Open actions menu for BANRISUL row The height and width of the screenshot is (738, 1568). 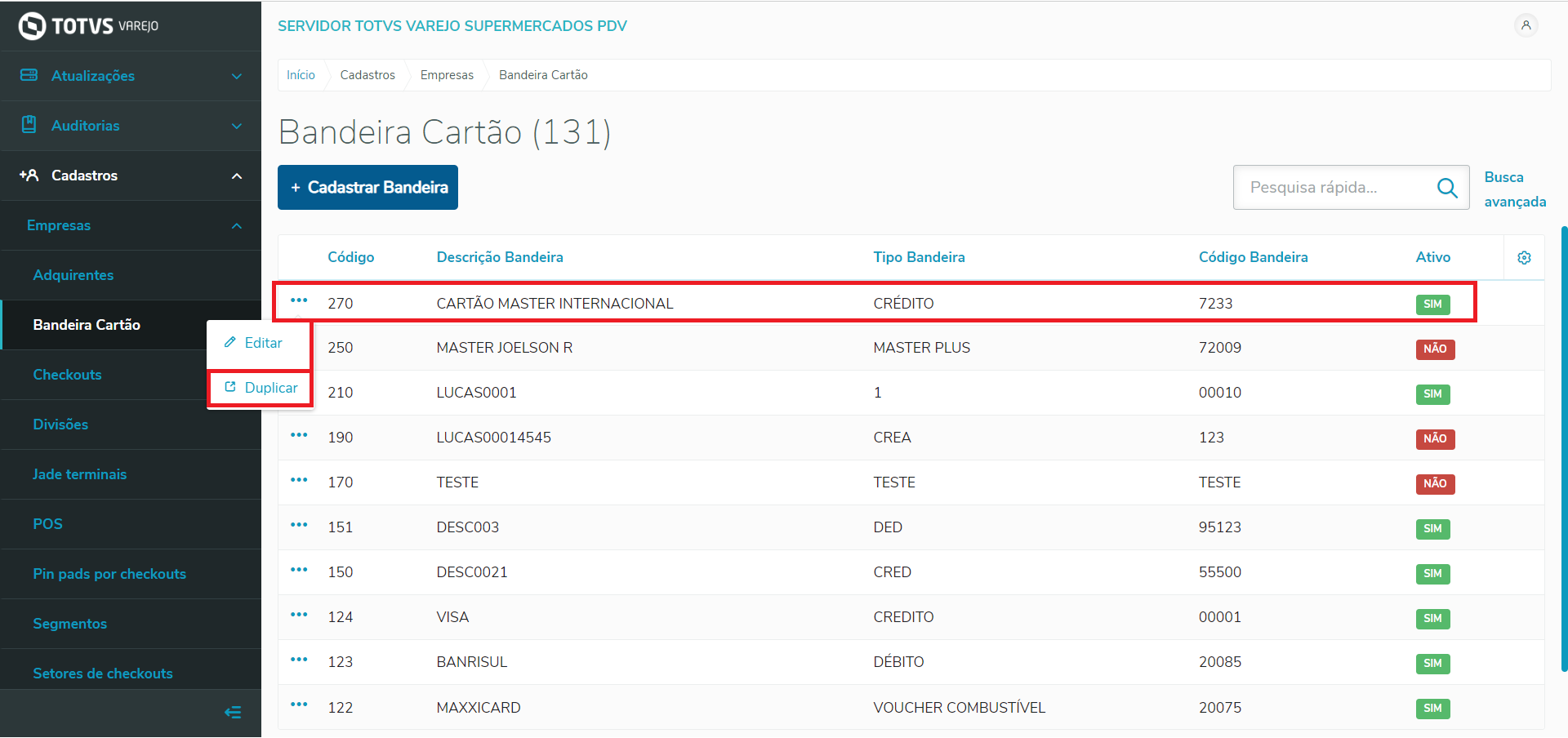tap(299, 660)
